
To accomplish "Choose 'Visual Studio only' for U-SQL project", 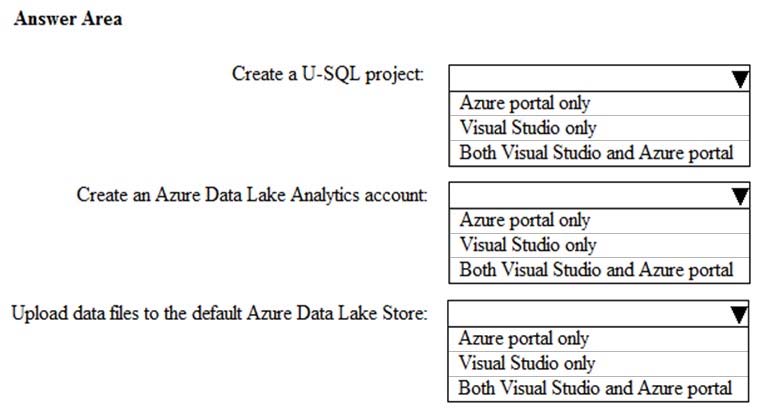I will tap(599, 128).
